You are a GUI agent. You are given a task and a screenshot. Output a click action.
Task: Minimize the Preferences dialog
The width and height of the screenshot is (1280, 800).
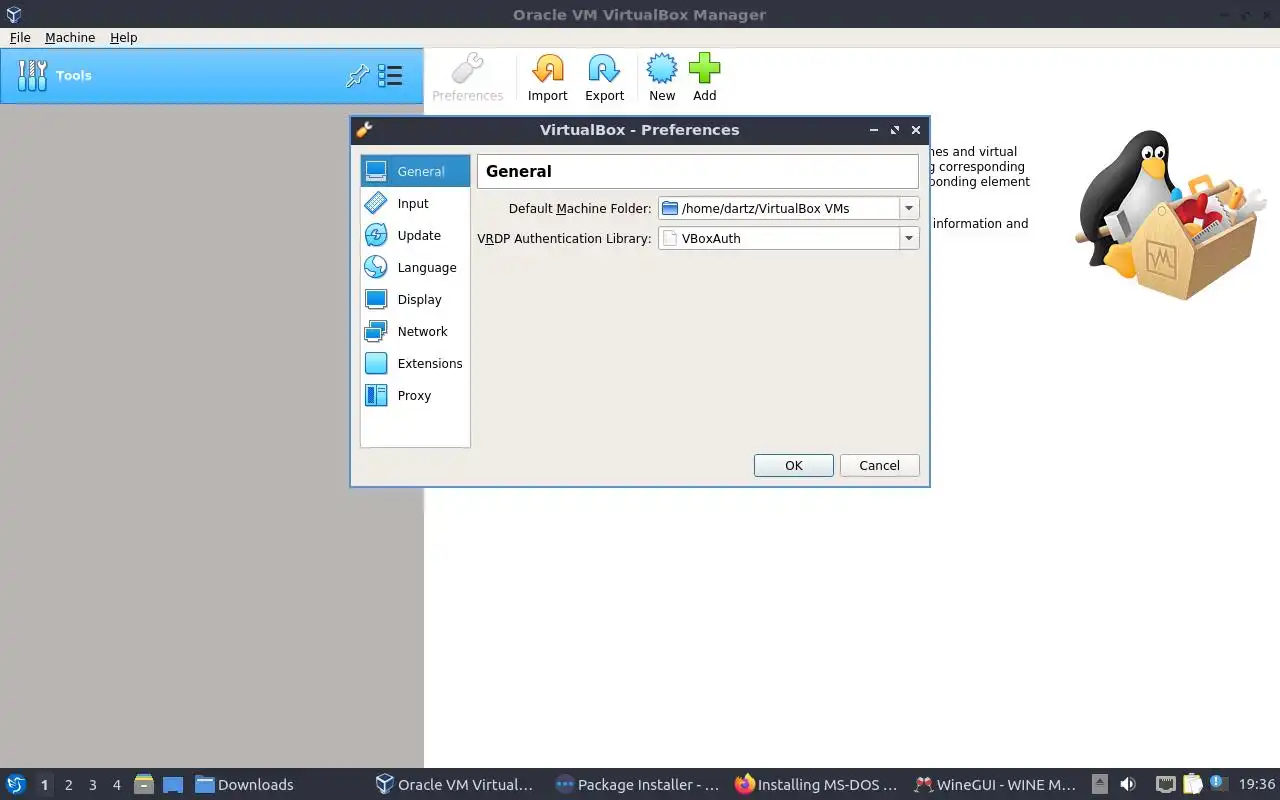pos(874,130)
